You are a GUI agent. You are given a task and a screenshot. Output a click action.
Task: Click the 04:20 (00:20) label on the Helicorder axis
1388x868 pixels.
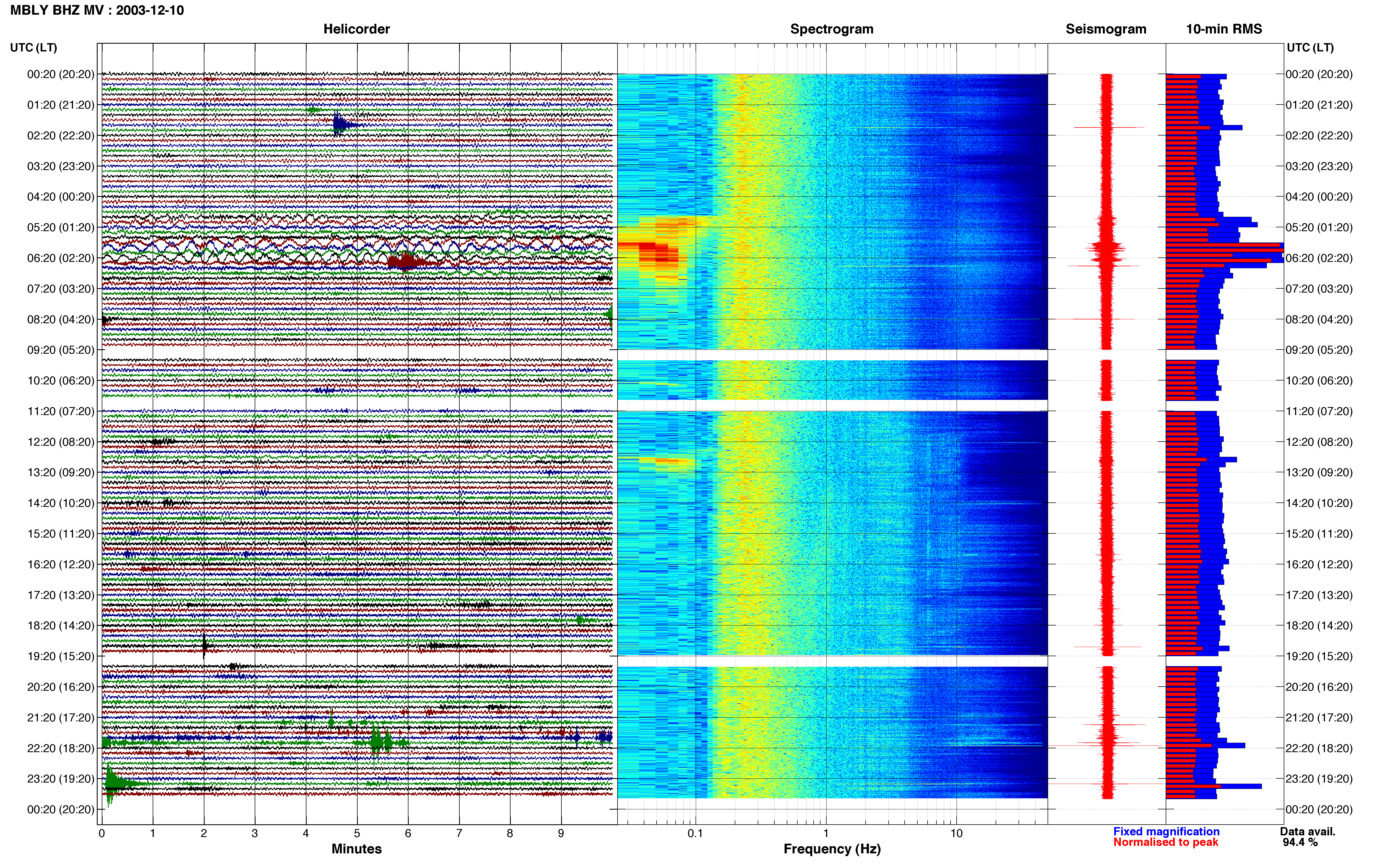pyautogui.click(x=61, y=197)
